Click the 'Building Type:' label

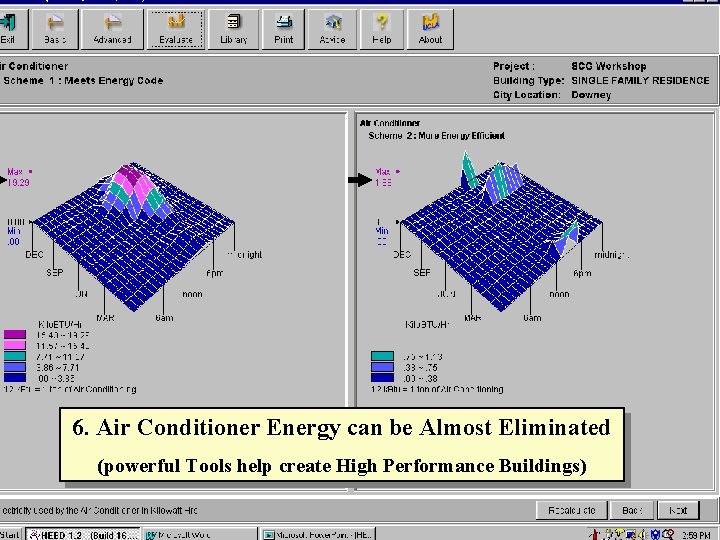point(529,80)
